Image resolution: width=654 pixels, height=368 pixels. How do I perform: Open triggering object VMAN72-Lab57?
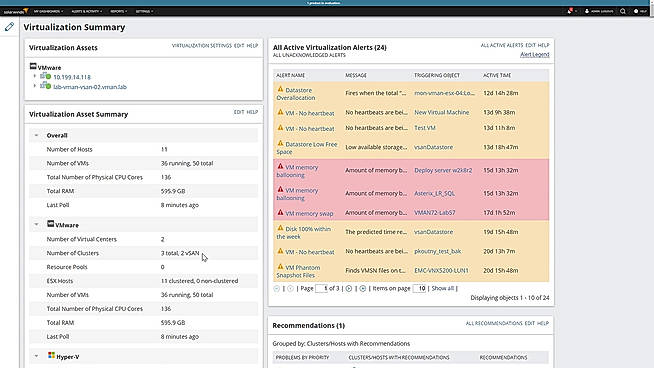tap(435, 212)
